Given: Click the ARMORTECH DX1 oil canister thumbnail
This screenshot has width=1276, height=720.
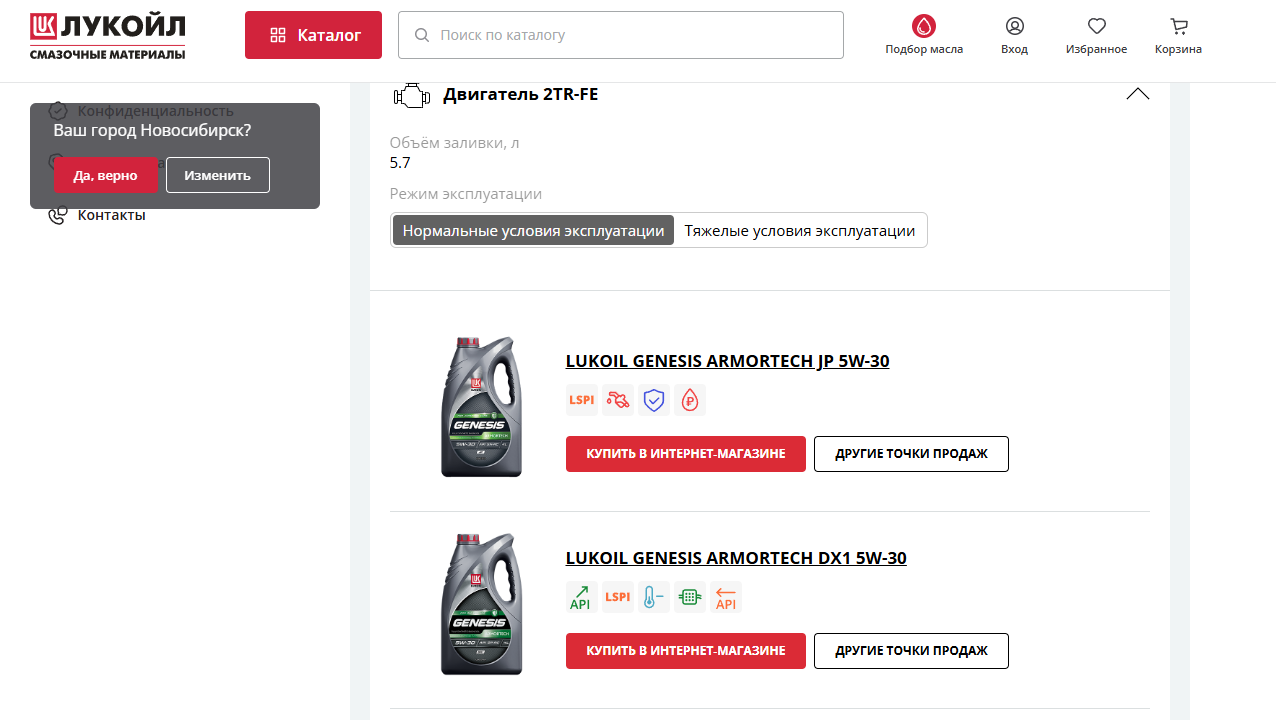Looking at the screenshot, I should (481, 604).
